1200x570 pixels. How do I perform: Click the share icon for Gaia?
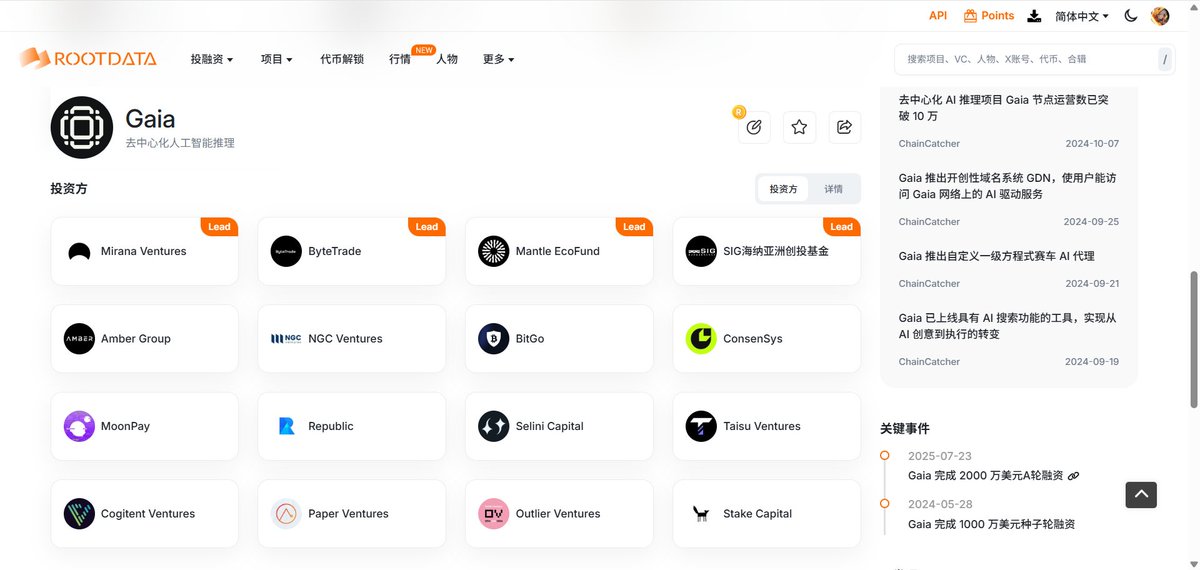(844, 127)
